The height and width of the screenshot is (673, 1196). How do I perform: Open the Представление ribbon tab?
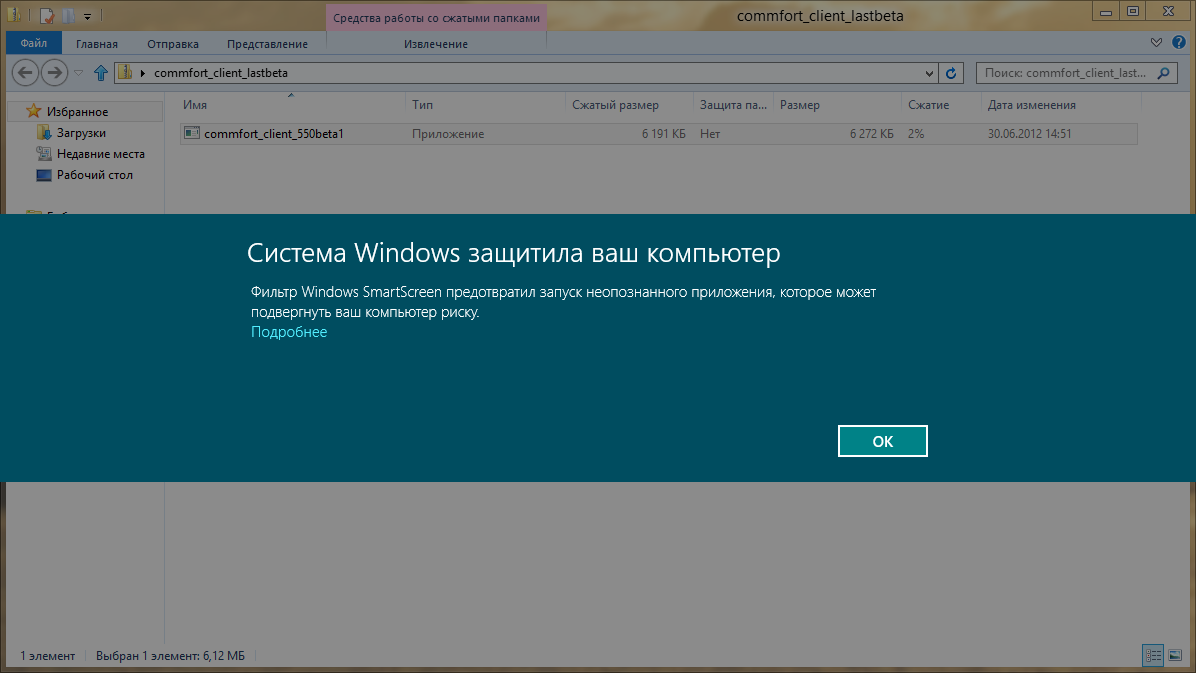coord(267,44)
